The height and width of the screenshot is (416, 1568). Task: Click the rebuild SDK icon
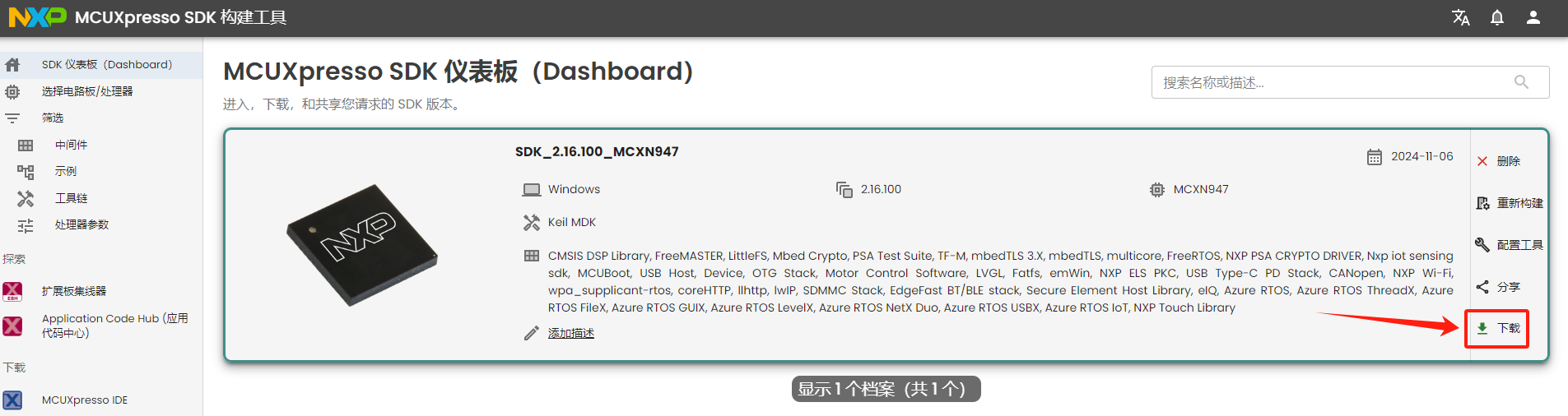tap(1482, 203)
